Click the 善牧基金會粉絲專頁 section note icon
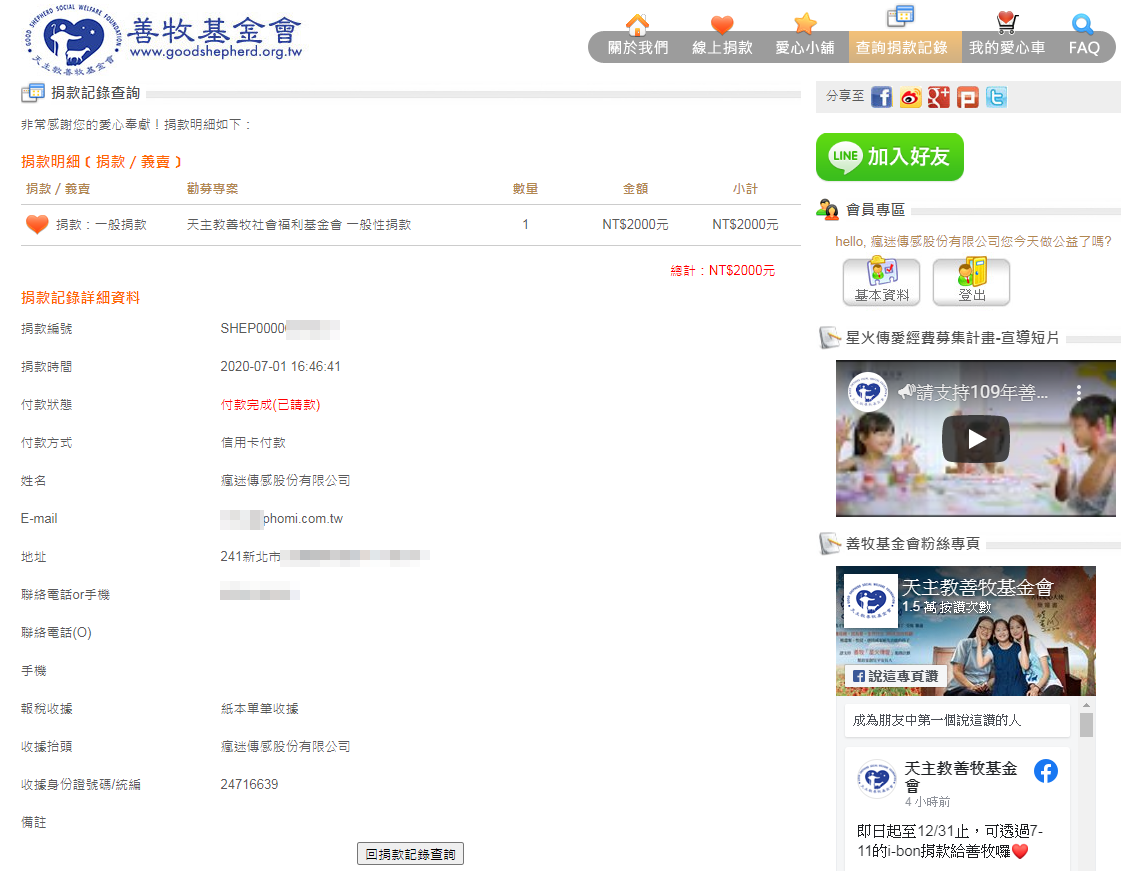The width and height of the screenshot is (1136, 871). coord(829,543)
